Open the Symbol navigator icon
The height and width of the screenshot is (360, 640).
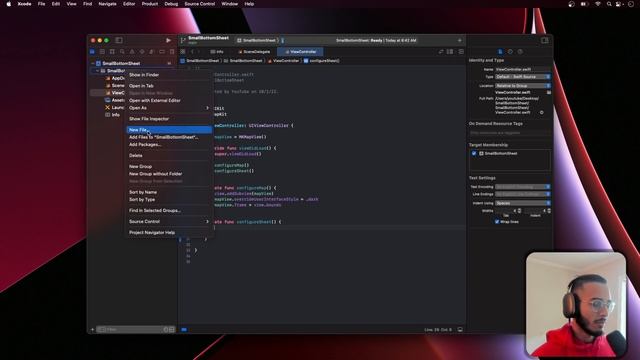point(112,52)
